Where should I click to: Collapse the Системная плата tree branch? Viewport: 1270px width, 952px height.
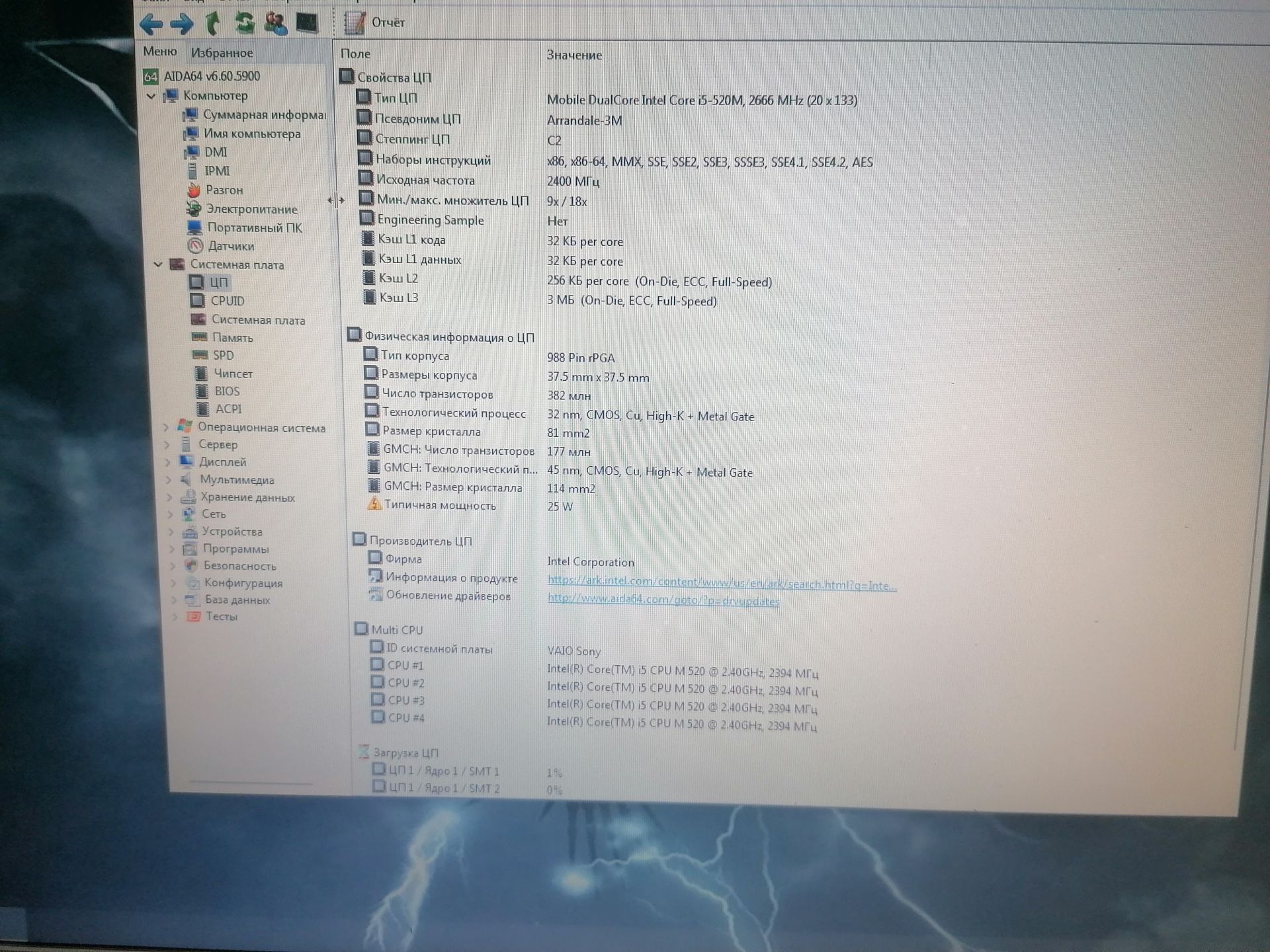(158, 264)
